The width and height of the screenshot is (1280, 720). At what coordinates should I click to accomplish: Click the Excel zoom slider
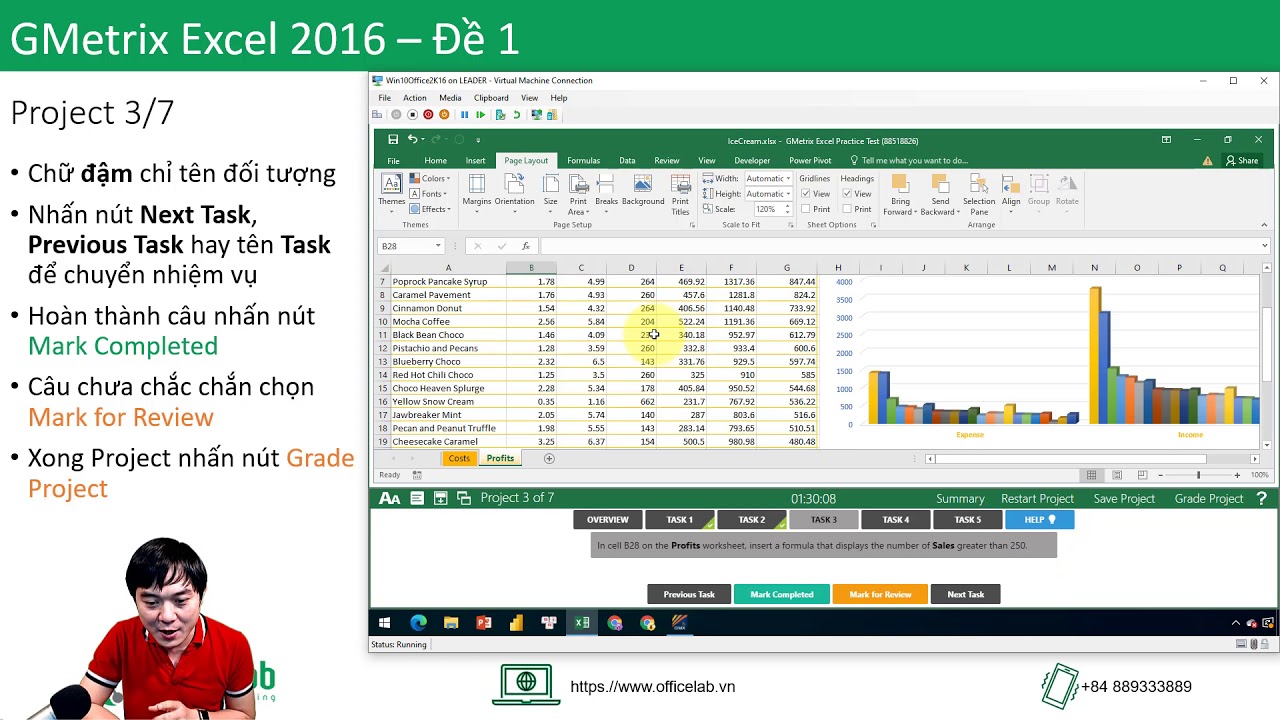[1198, 475]
